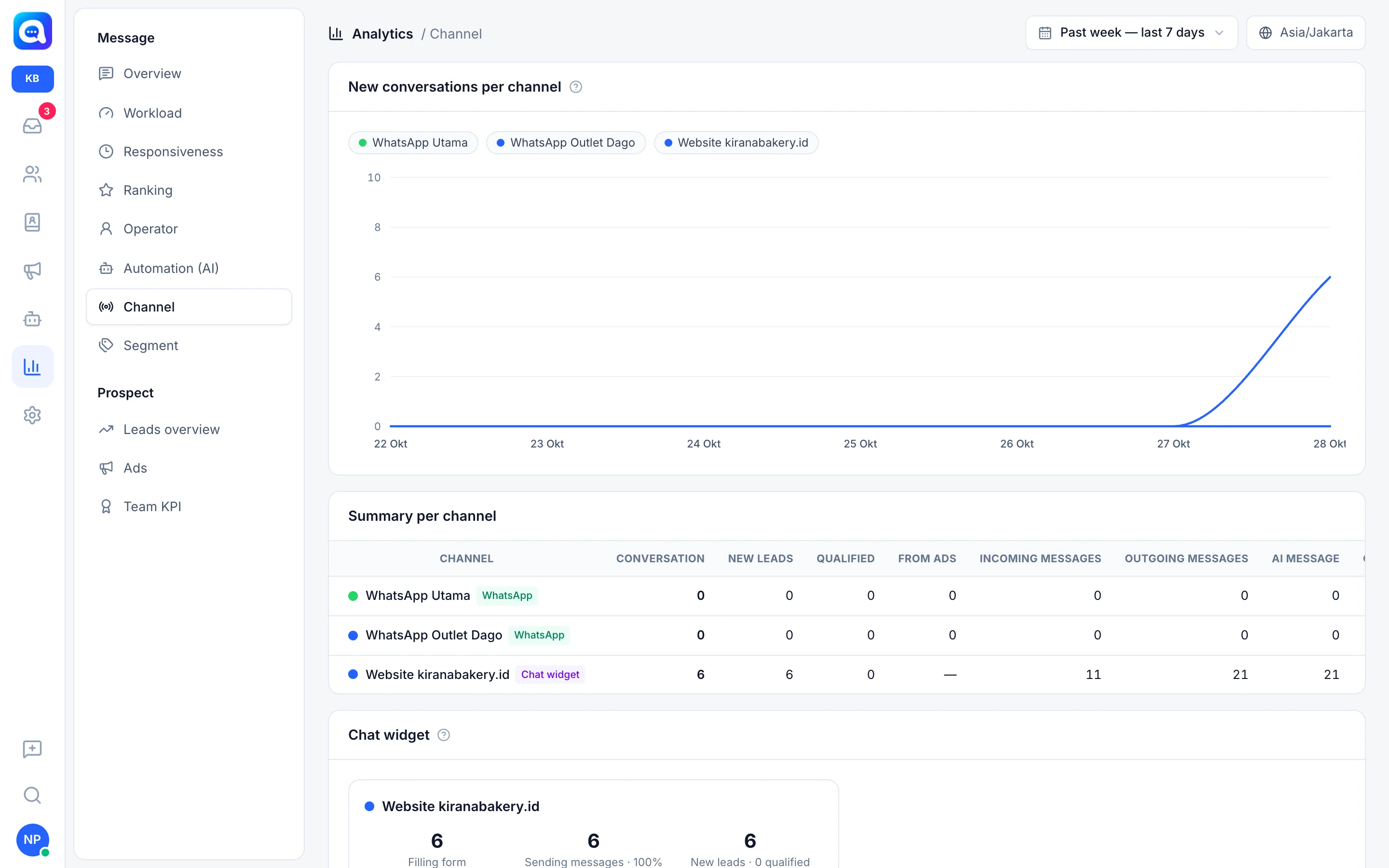Click WhatsApp Utama row in summary table

click(x=846, y=596)
